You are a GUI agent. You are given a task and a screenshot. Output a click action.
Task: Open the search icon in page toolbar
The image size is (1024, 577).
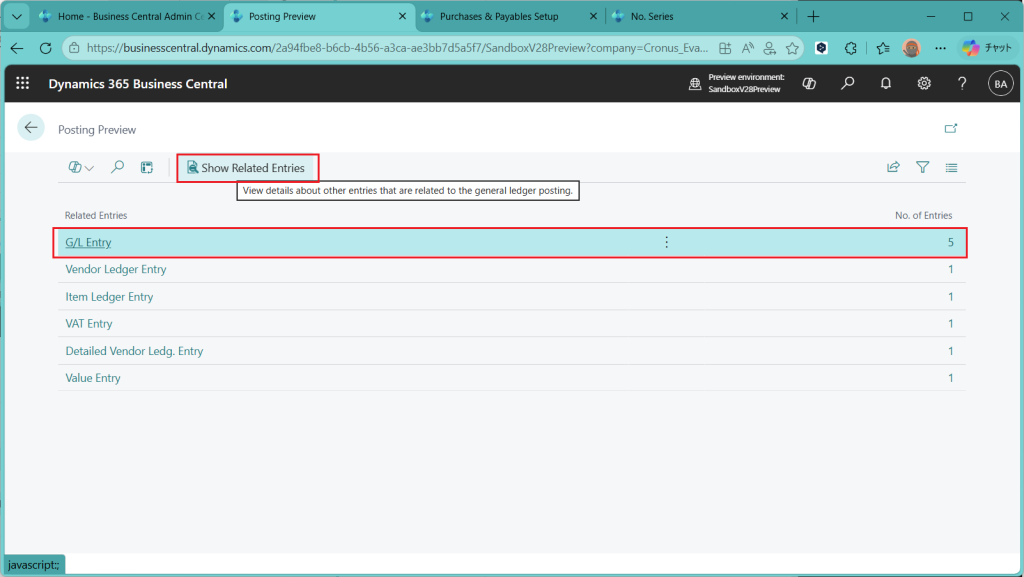click(x=117, y=168)
